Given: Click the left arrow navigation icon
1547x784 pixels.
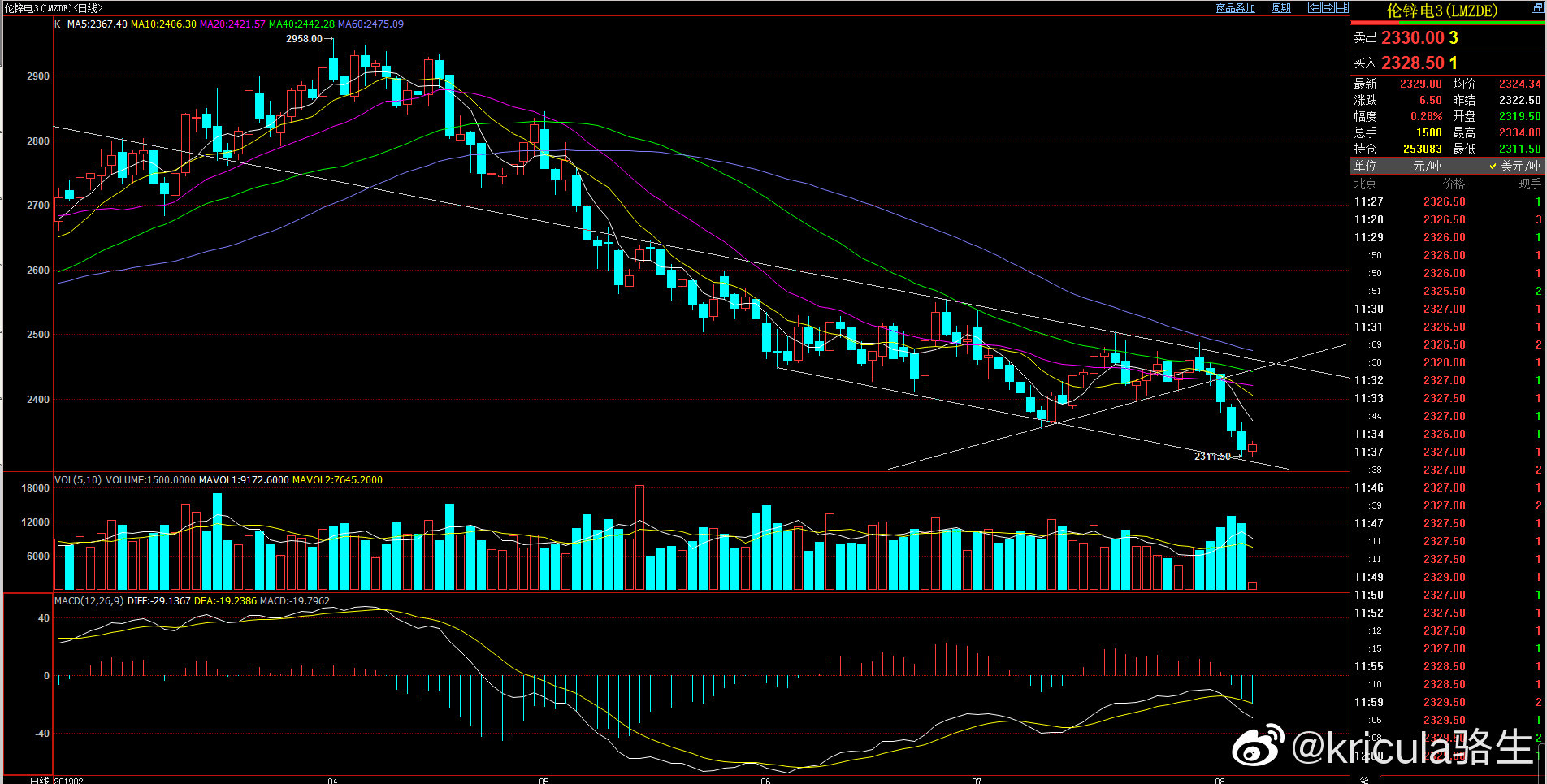Looking at the screenshot, I should pos(1314,8).
